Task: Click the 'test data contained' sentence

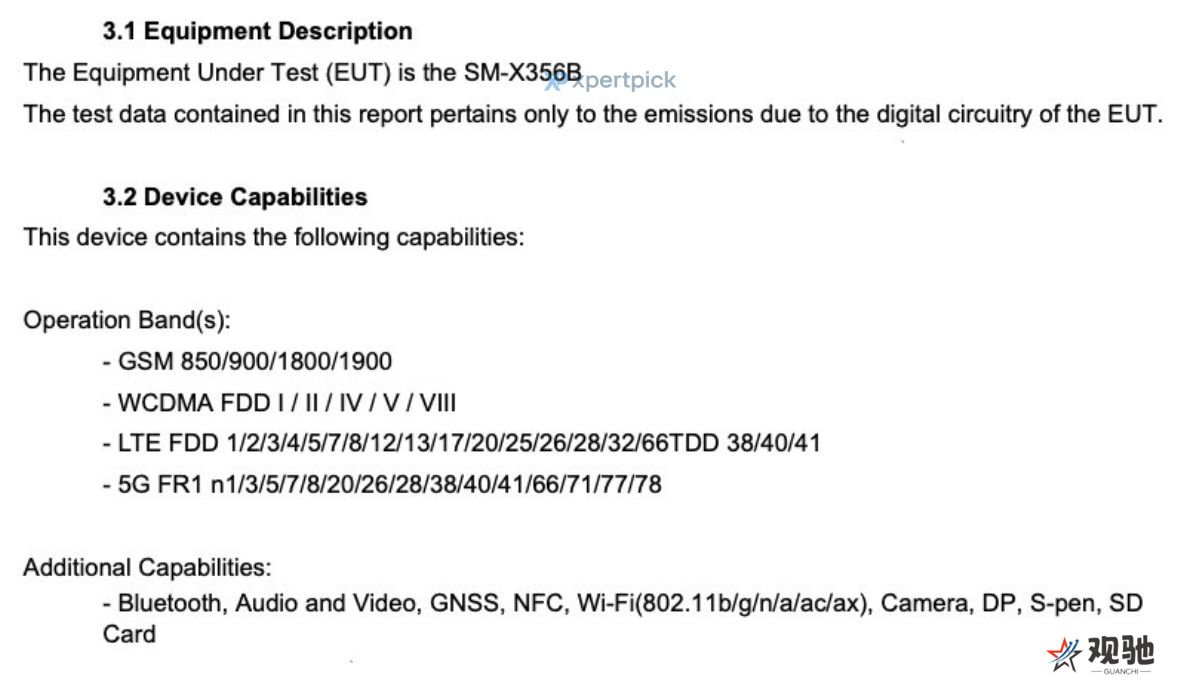Action: click(x=593, y=114)
